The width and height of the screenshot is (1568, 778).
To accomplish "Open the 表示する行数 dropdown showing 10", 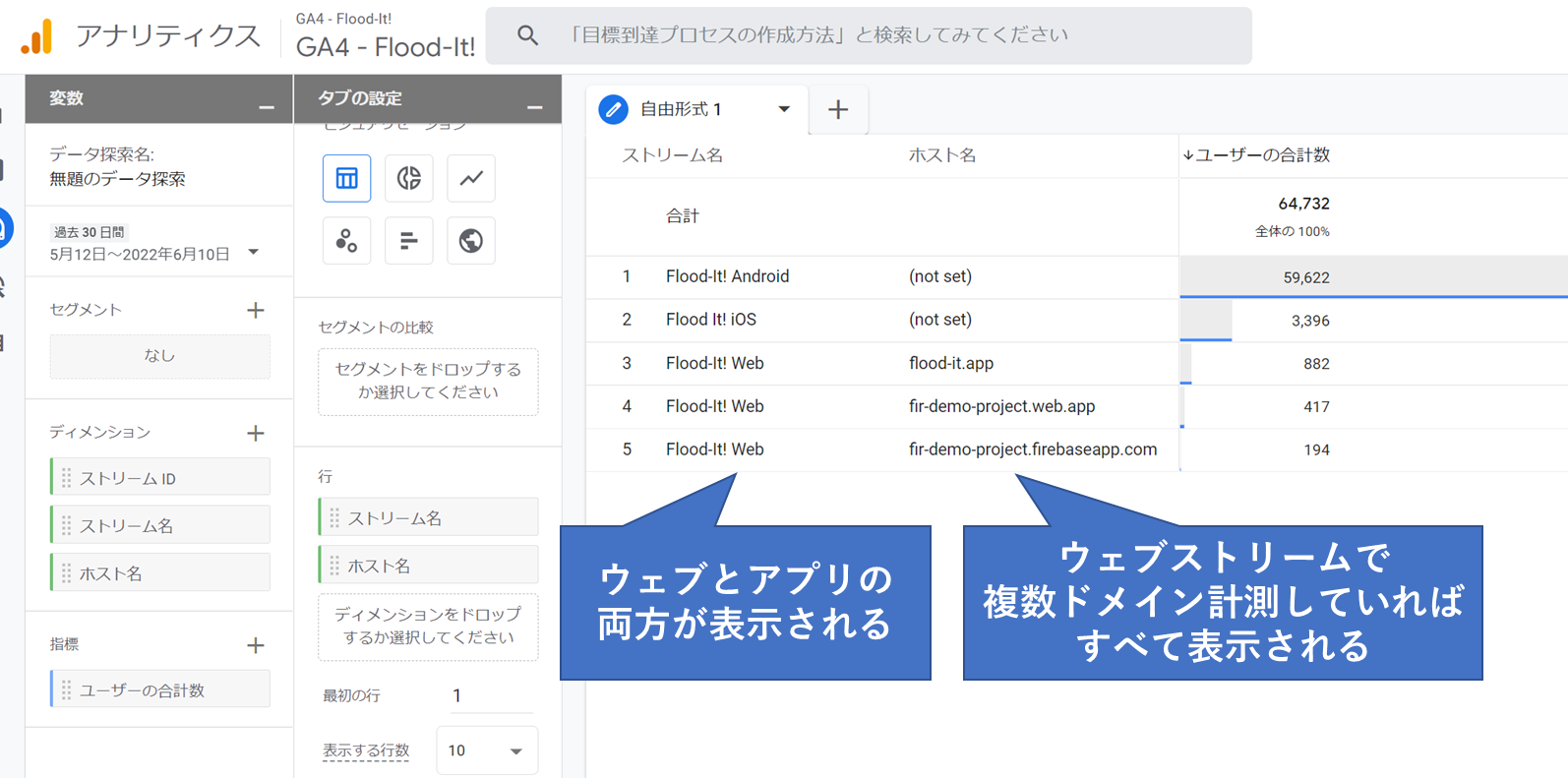I will (487, 750).
